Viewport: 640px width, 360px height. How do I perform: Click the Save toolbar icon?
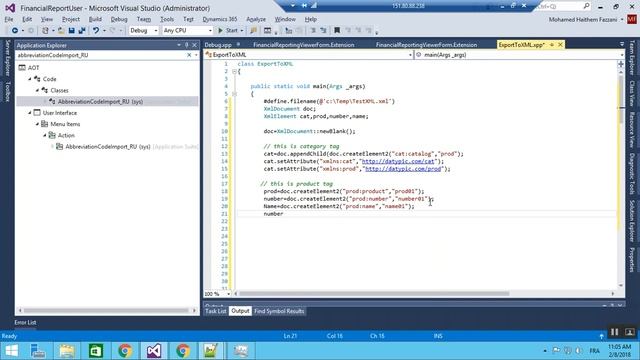71,31
